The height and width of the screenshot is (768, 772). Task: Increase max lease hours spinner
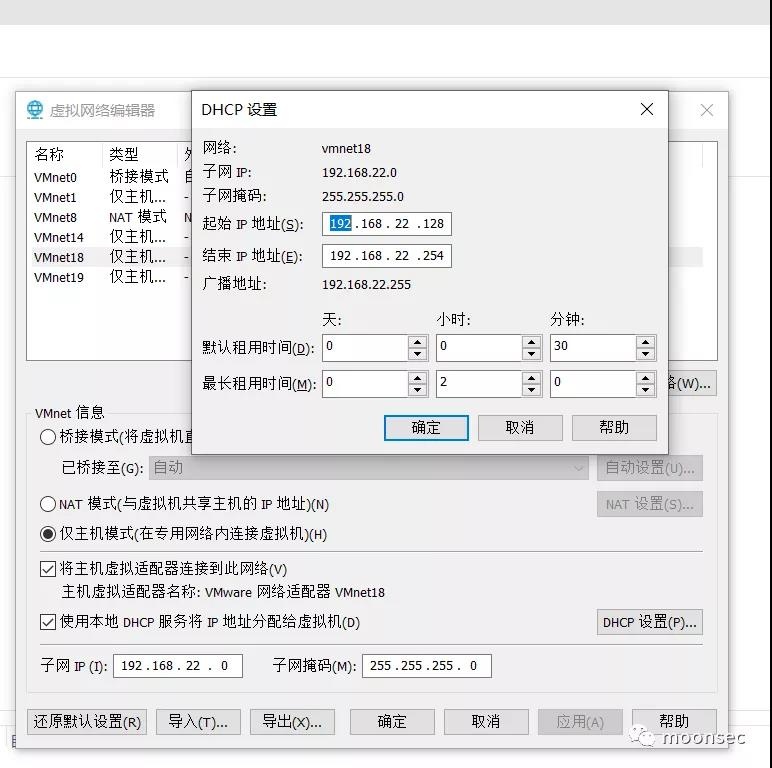531,378
